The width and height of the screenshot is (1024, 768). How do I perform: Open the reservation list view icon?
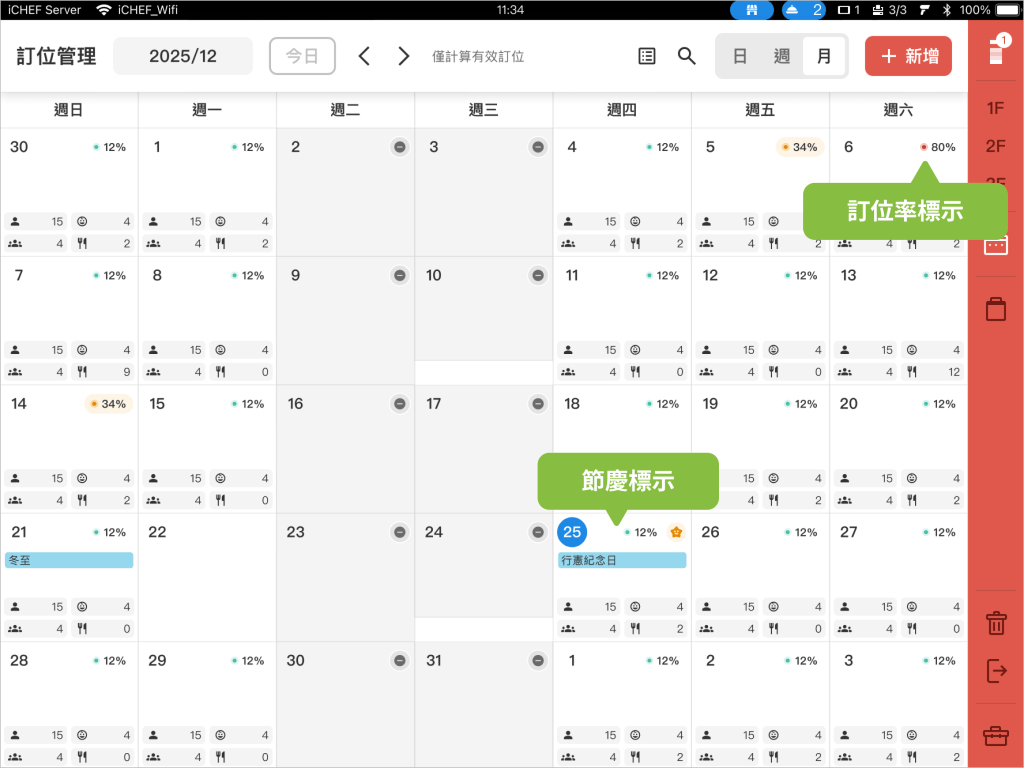click(x=647, y=56)
